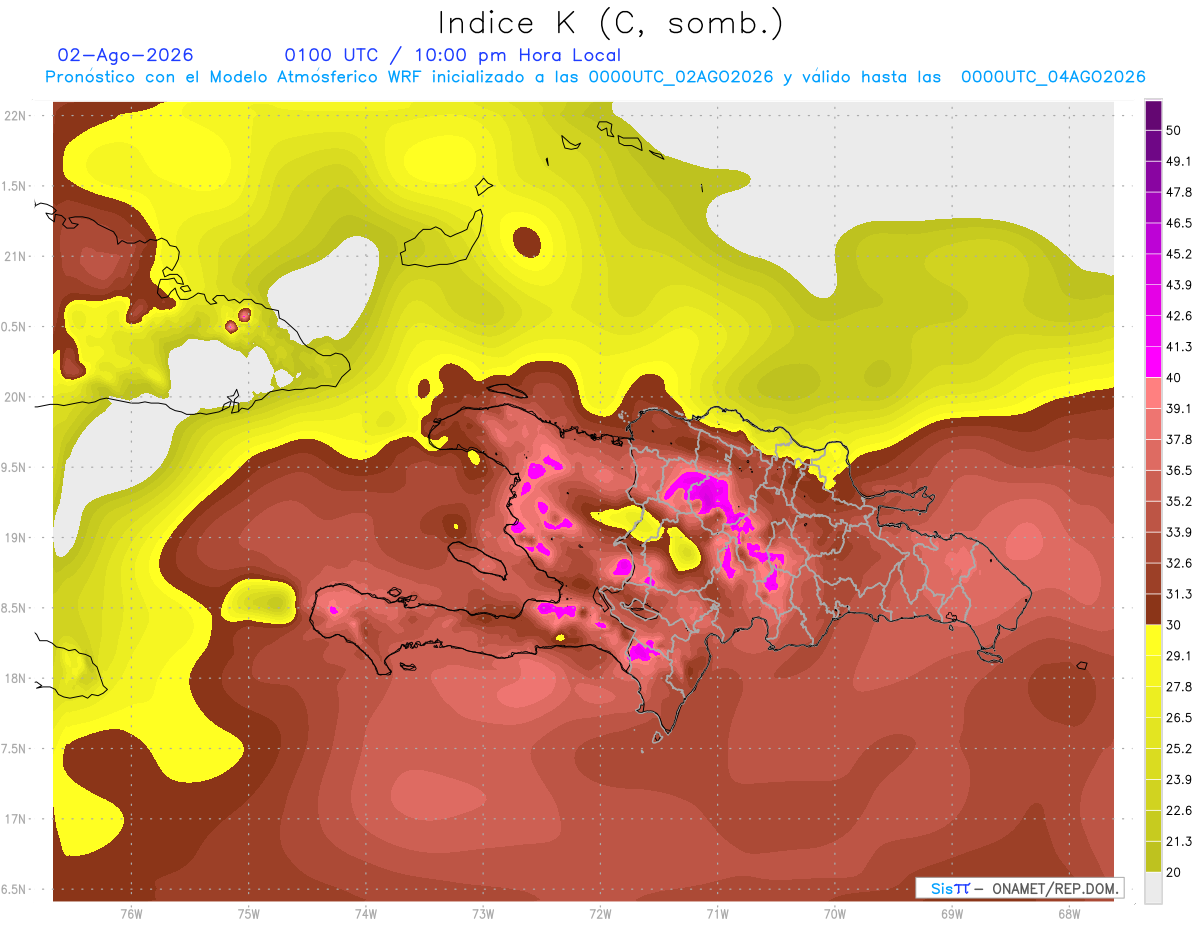Viewport: 1200px width, 927px height.
Task: Click the '49.1' color scale value
Action: tap(1179, 161)
